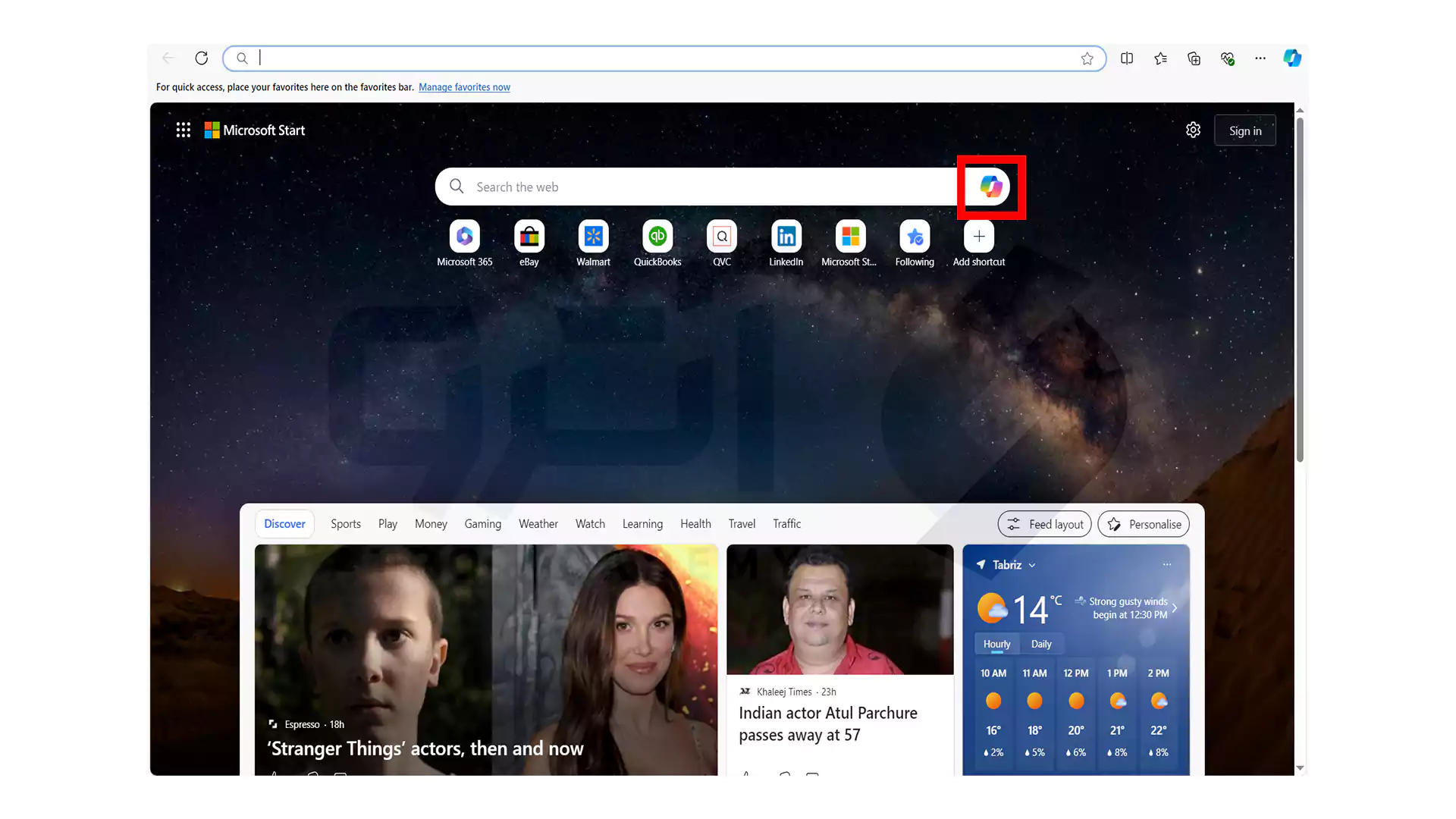1456x819 pixels.
Task: Open QuickBooks shortcut
Action: pos(657,244)
